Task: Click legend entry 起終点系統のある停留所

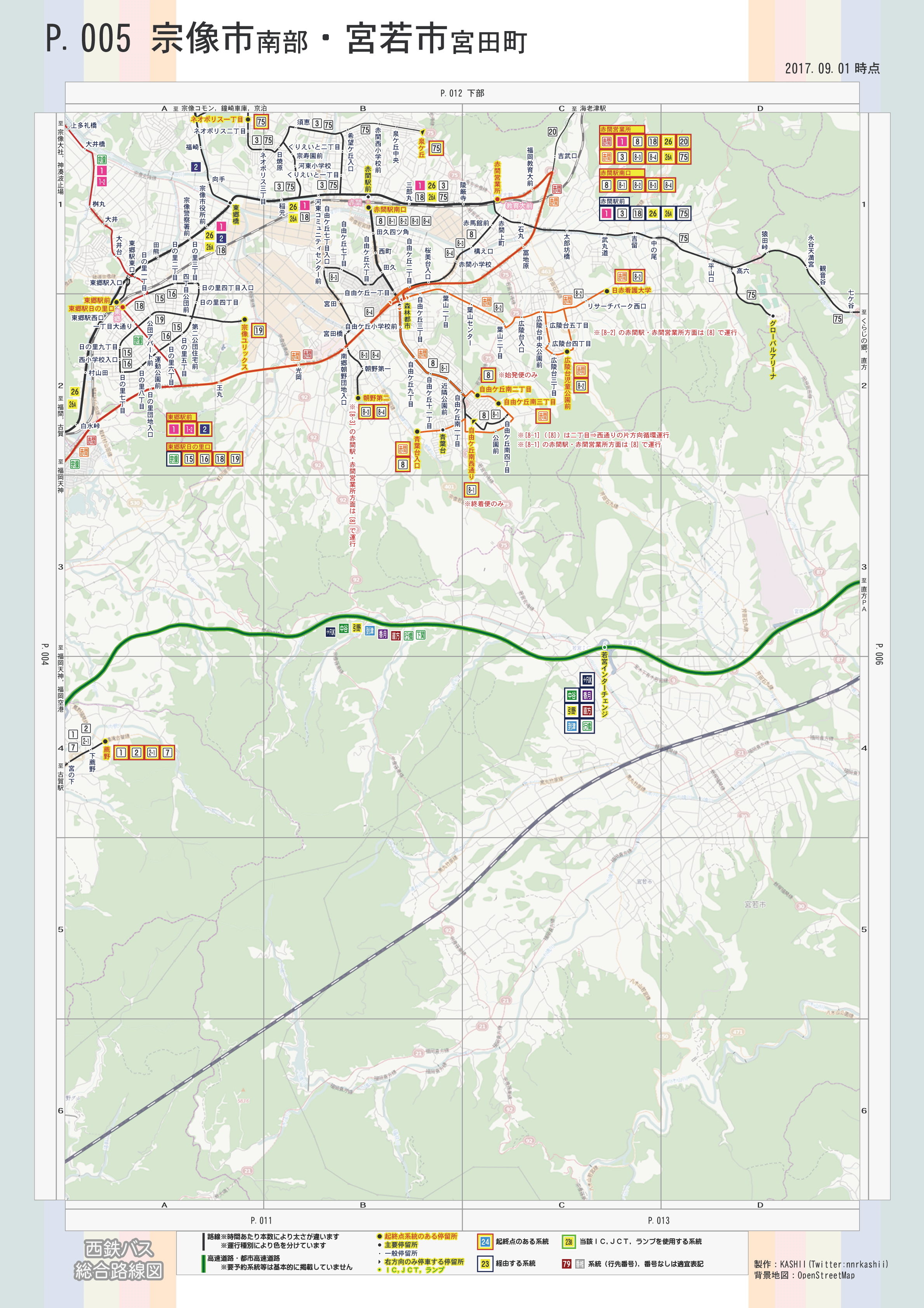Action: click(x=421, y=1236)
